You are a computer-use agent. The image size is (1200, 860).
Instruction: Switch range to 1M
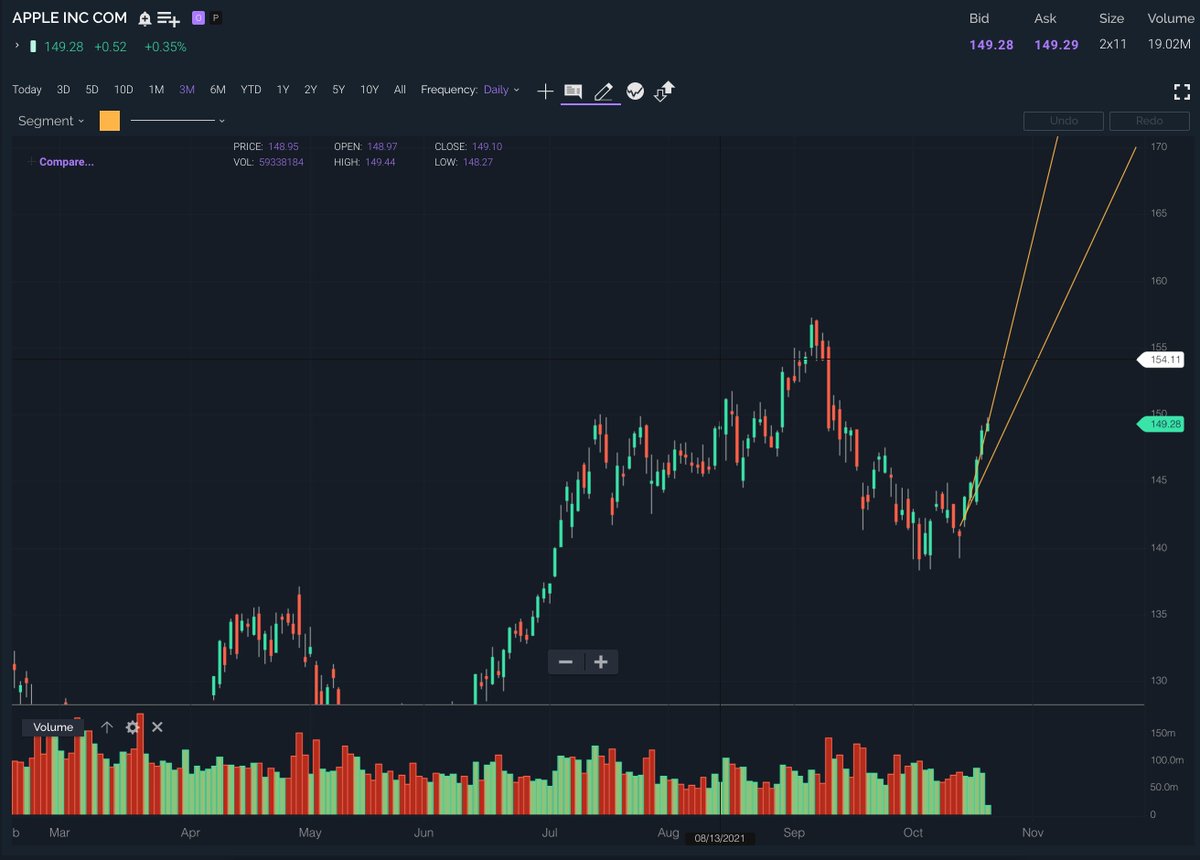[x=156, y=90]
